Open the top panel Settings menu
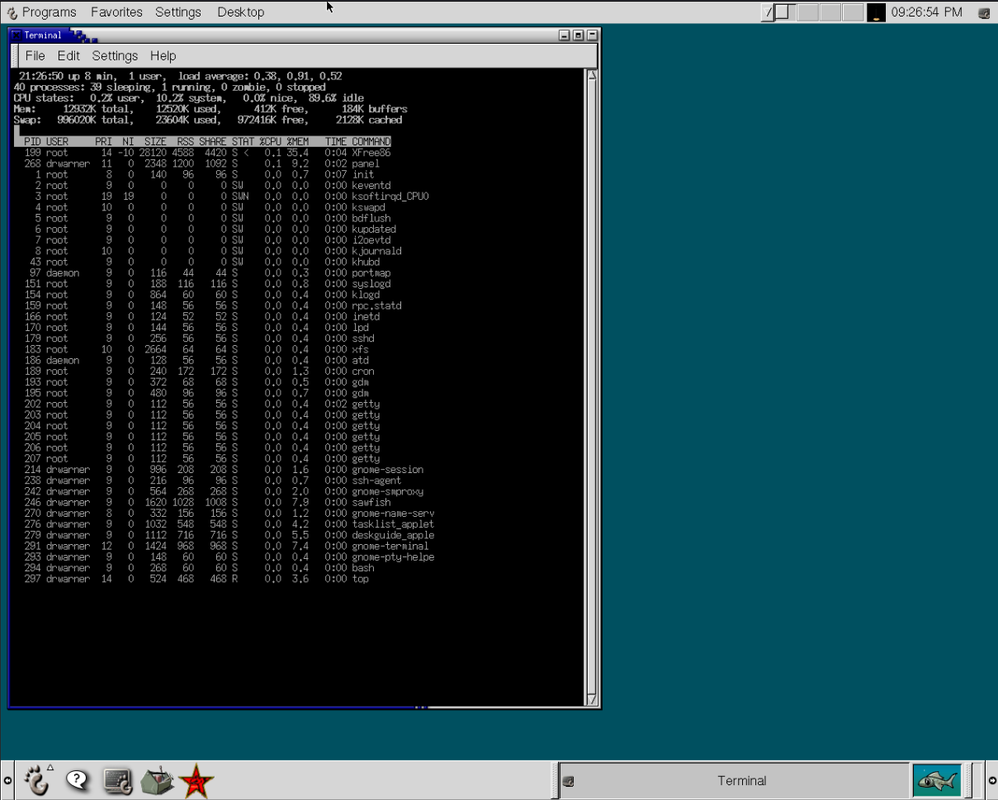Screen dimensions: 998x800 178,12
